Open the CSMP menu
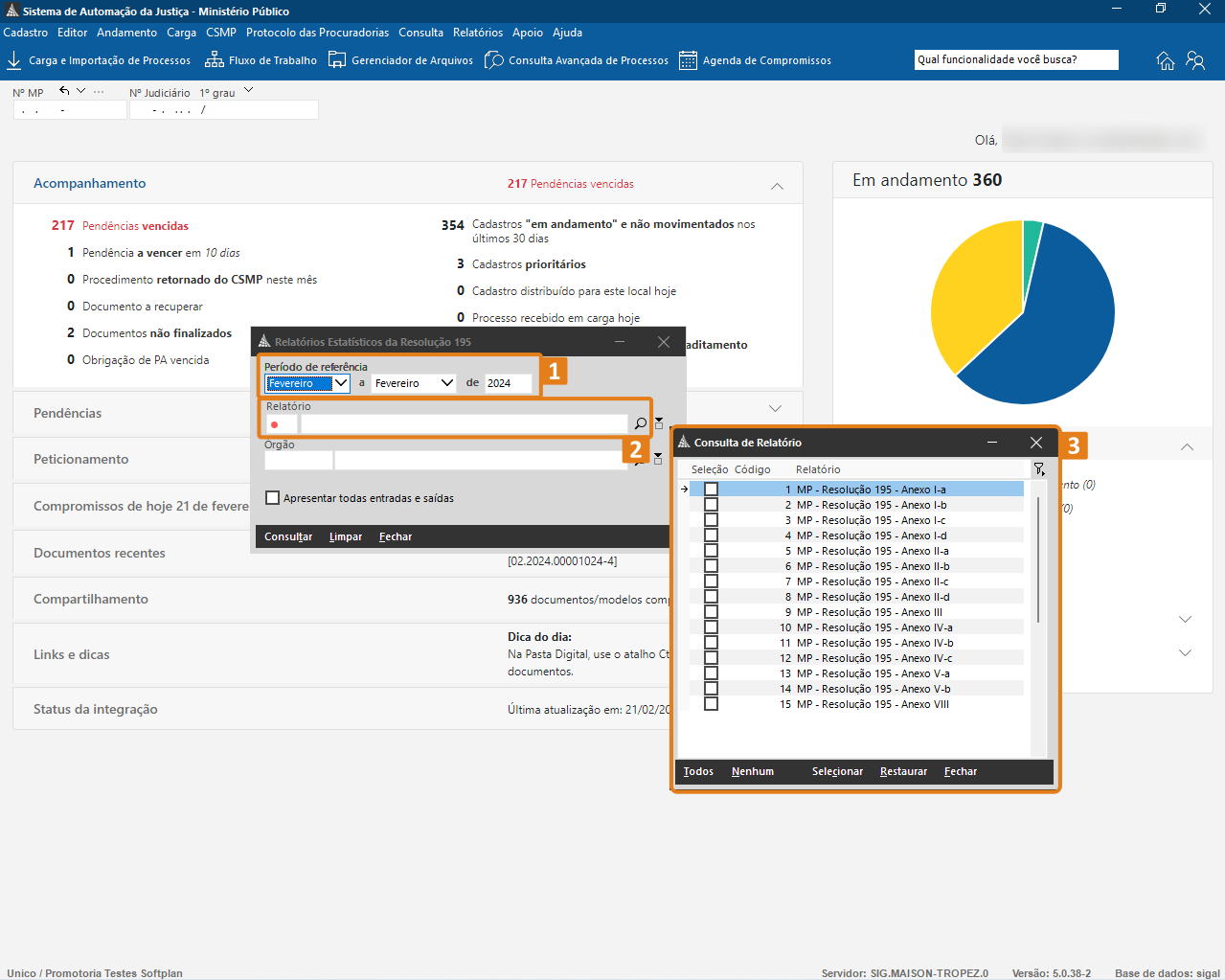Image resolution: width=1225 pixels, height=980 pixels. coord(221,33)
